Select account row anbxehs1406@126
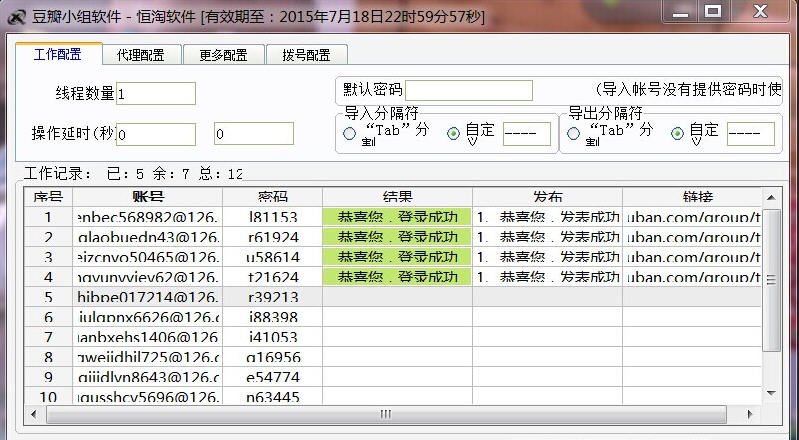Image resolution: width=799 pixels, height=440 pixels. click(148, 337)
